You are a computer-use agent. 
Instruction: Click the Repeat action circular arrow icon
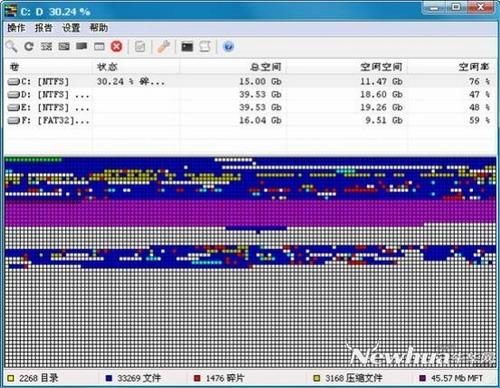coord(29,47)
